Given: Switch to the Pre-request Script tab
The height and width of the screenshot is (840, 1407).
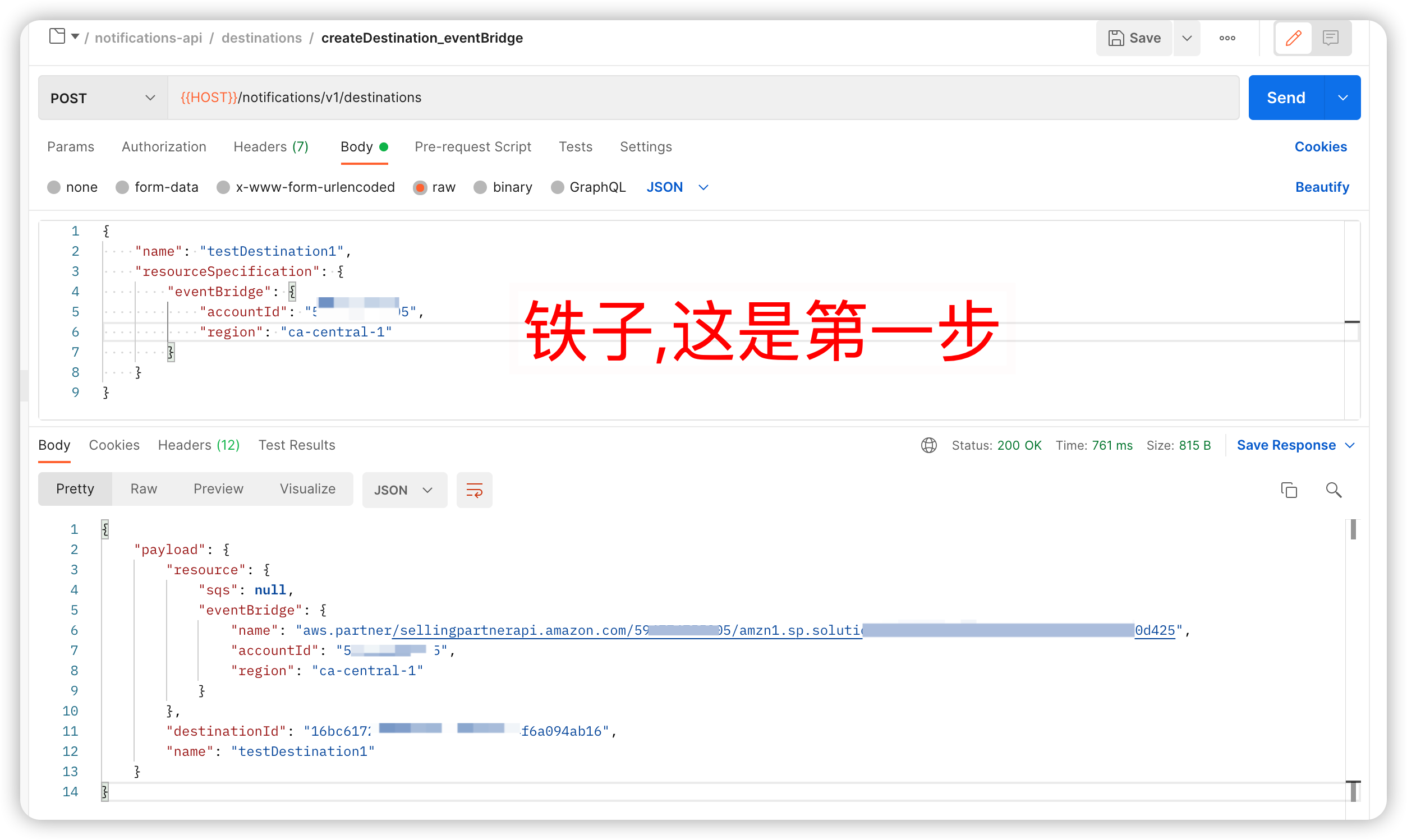Looking at the screenshot, I should point(473,147).
